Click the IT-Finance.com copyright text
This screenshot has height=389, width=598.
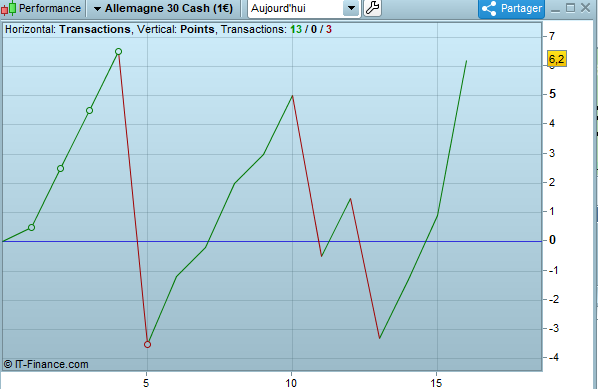click(46, 364)
